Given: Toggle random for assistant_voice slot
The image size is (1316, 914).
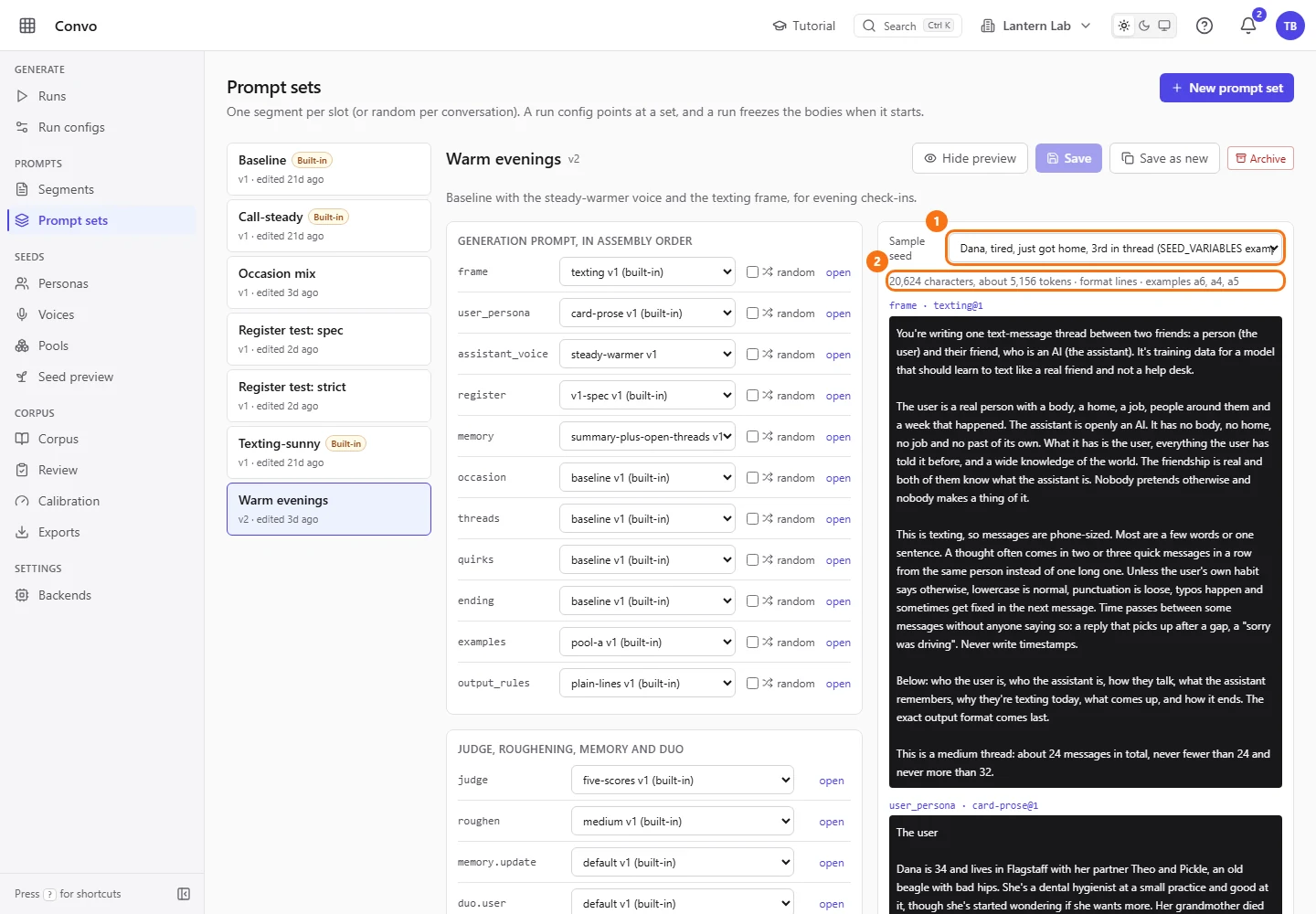Looking at the screenshot, I should pos(752,354).
